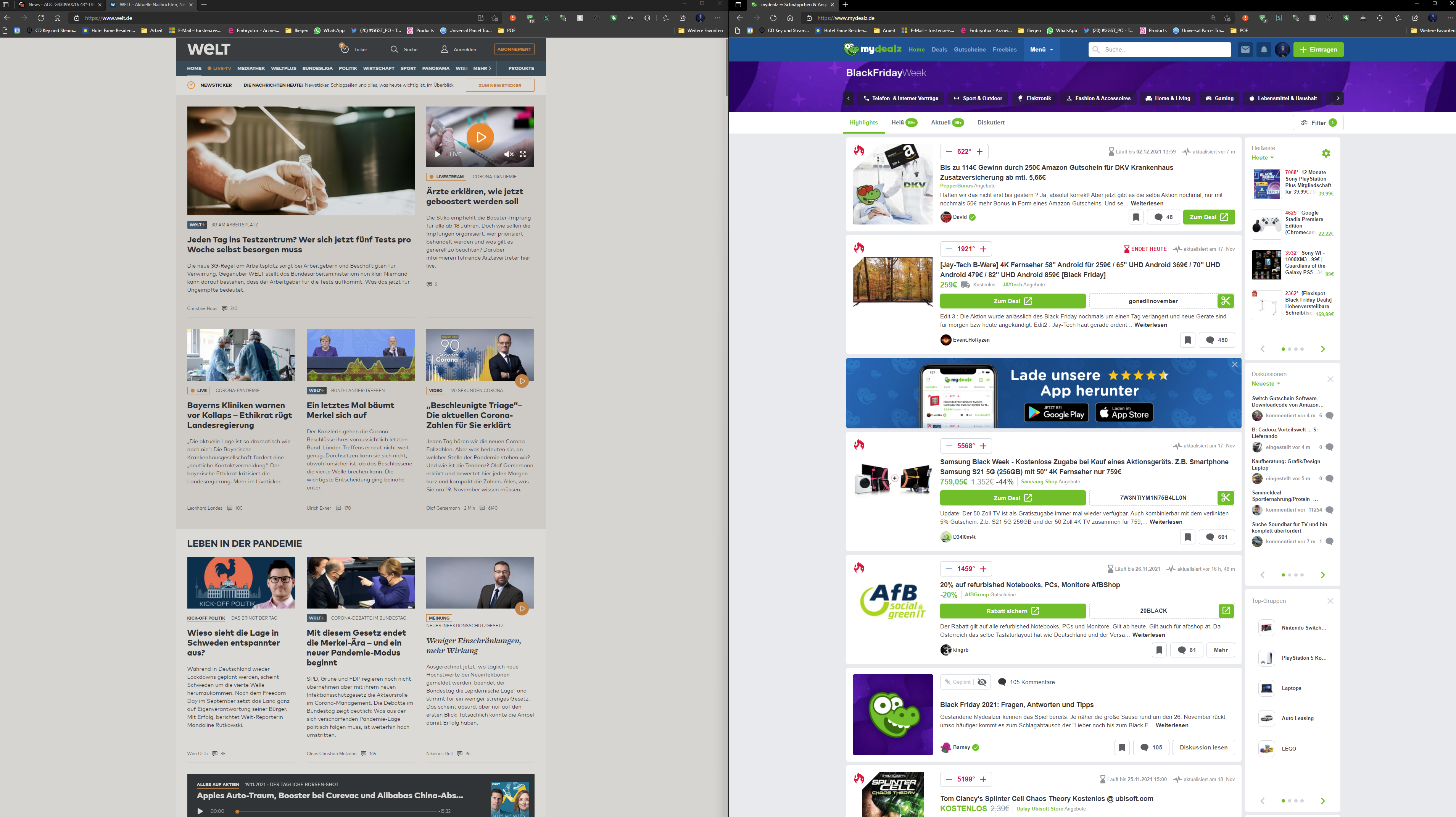
Task: Bookmark the Samsung Black Week deal
Action: click(1187, 537)
